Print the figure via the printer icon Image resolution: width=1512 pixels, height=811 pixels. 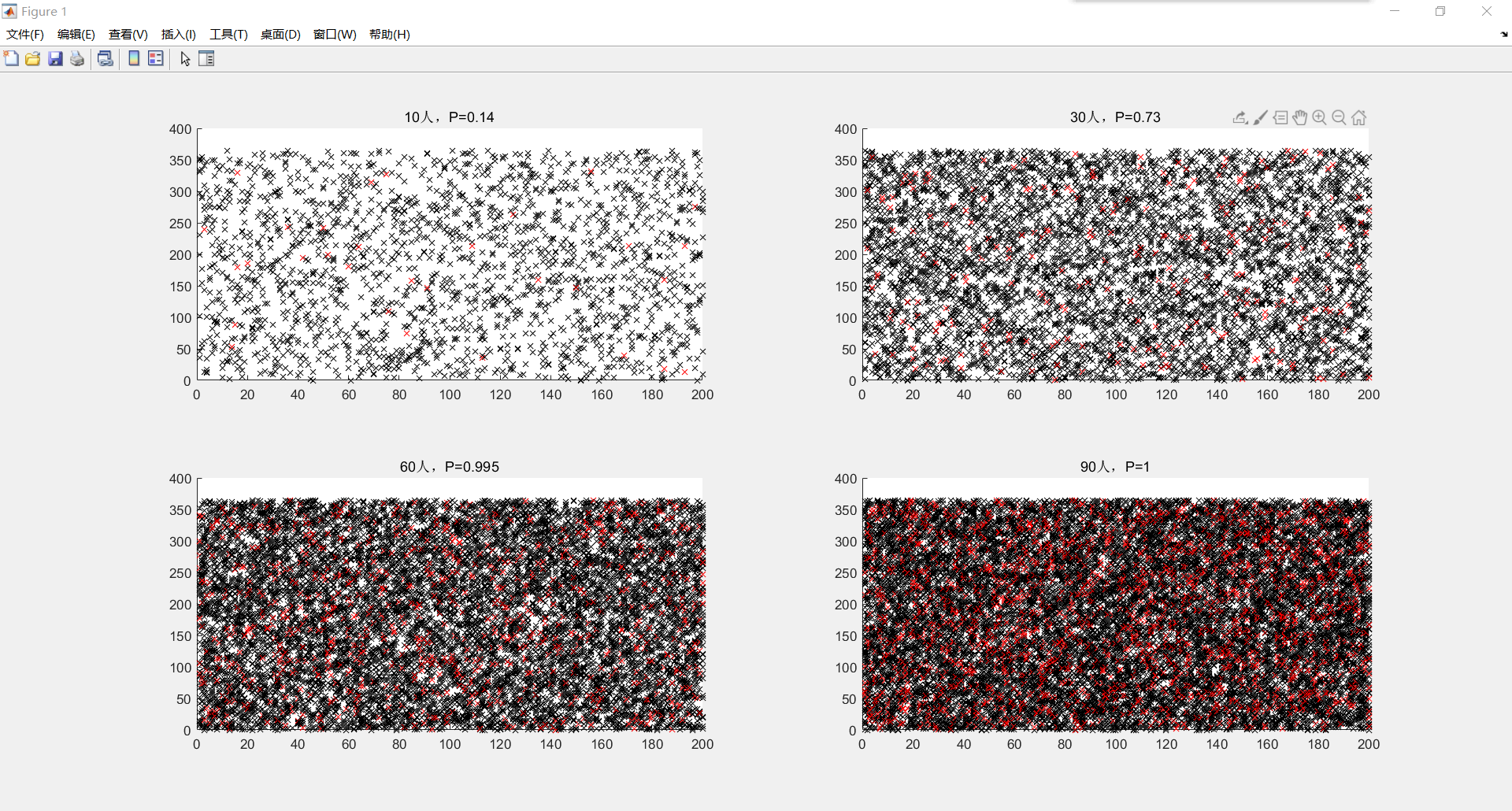pyautogui.click(x=77, y=59)
